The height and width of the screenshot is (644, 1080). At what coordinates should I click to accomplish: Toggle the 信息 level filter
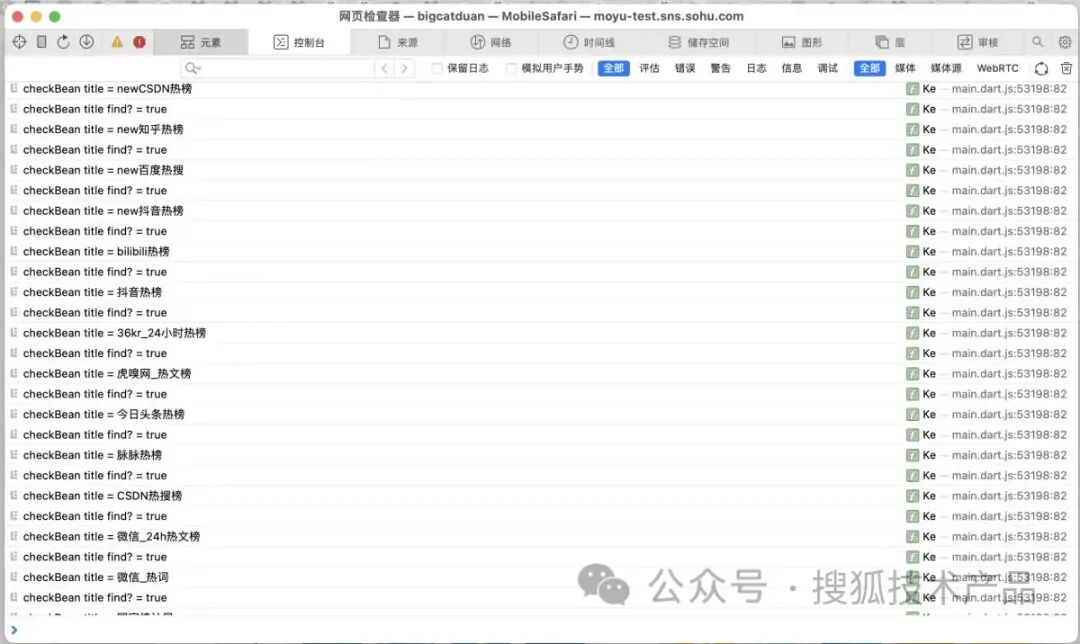coord(791,68)
